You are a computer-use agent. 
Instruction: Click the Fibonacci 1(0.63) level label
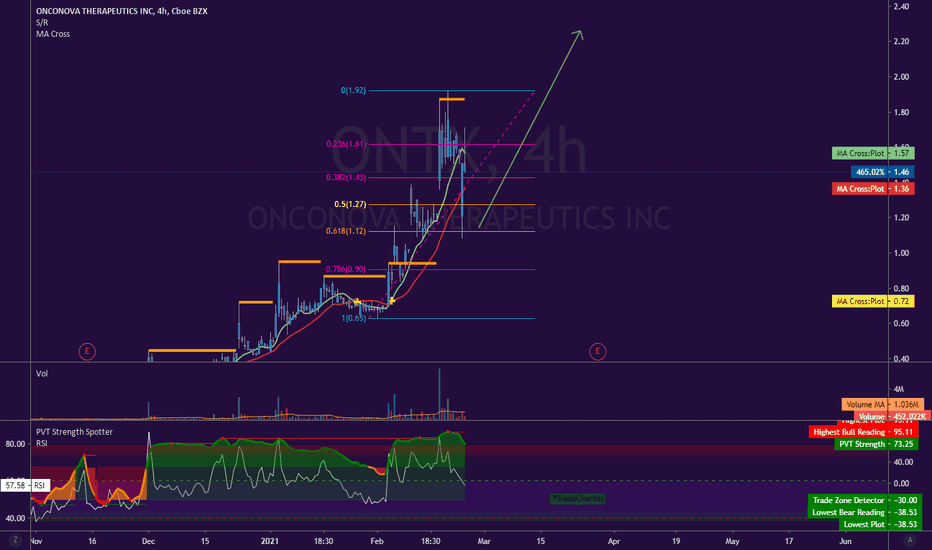coord(354,318)
